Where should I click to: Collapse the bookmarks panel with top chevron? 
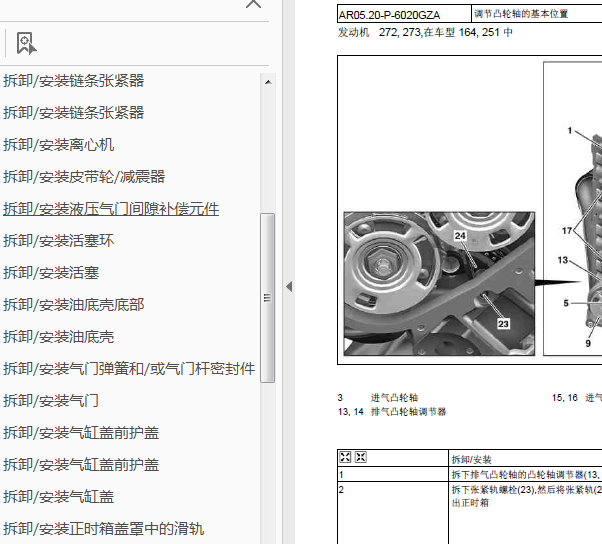(x=253, y=5)
